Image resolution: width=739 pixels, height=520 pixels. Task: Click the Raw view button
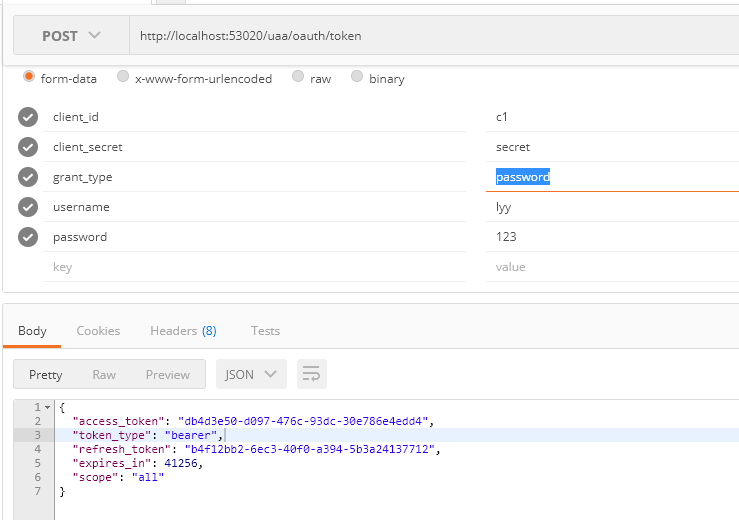click(104, 374)
